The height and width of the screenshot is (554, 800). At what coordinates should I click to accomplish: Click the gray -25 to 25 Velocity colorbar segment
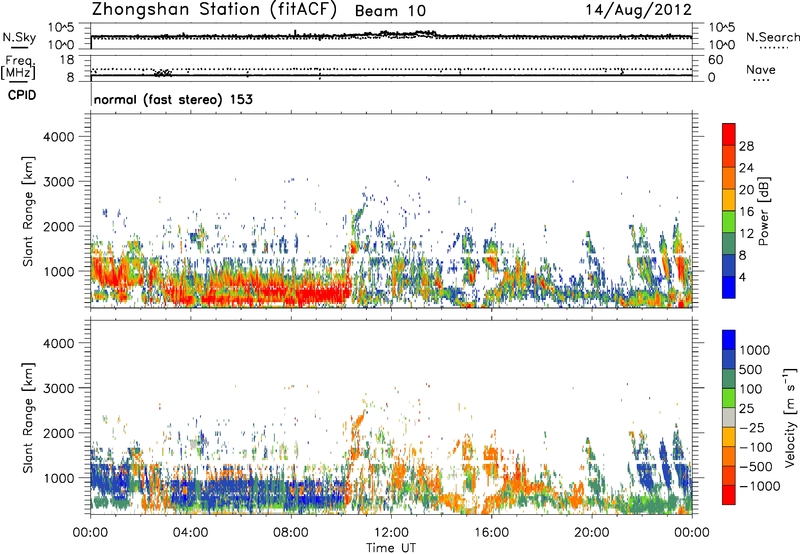729,417
